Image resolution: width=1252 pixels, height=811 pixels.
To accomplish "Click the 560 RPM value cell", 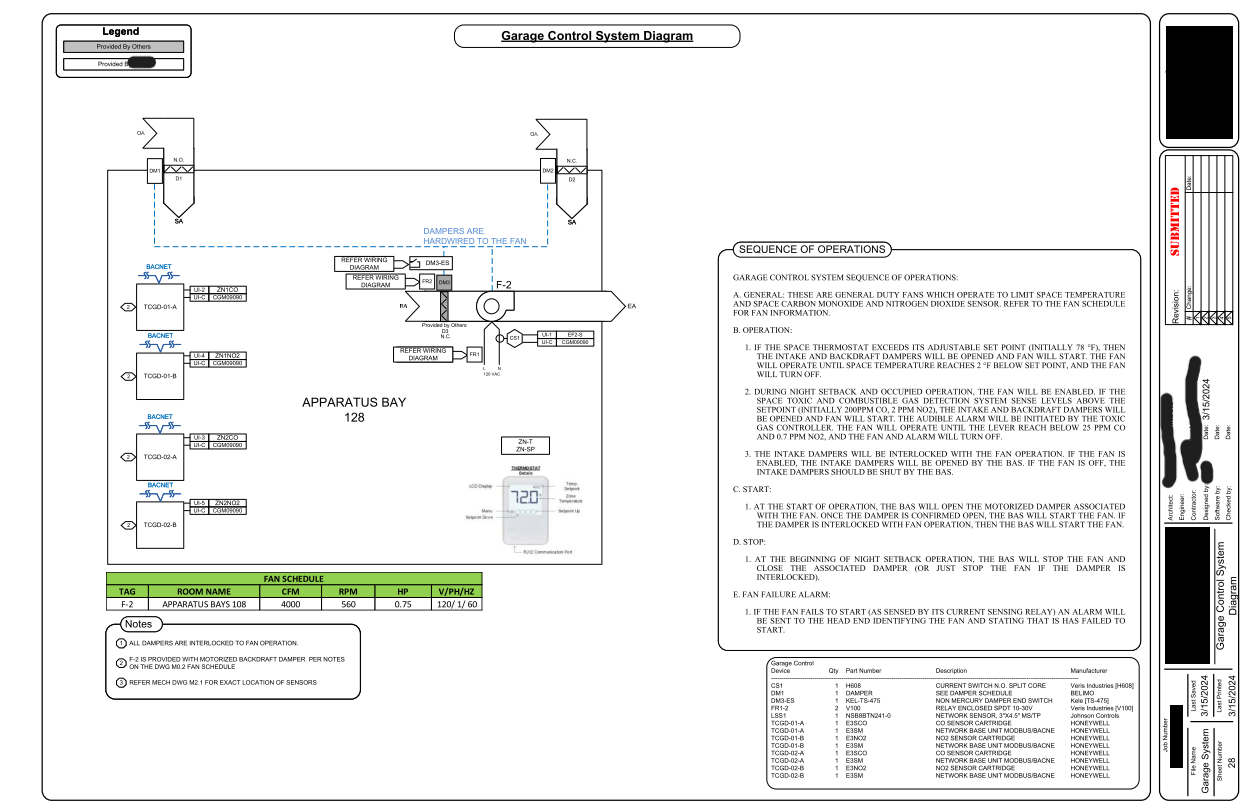I will (348, 604).
